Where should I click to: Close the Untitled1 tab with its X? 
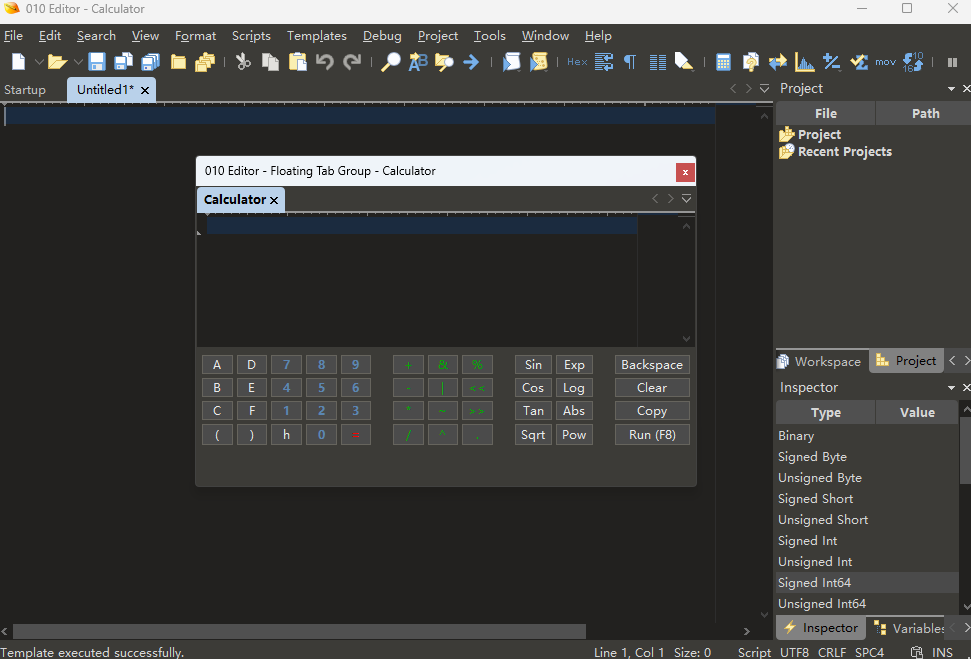coord(145,90)
